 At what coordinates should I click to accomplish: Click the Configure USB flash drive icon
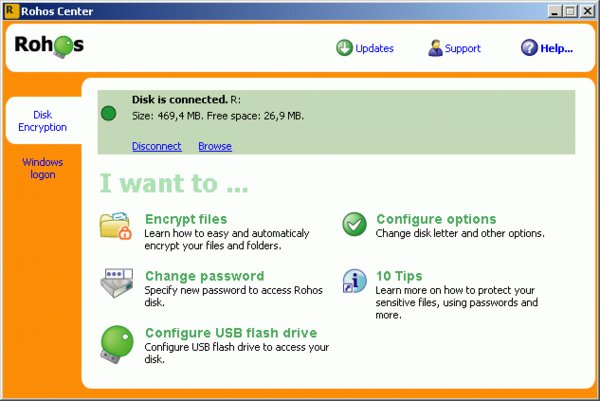[117, 344]
